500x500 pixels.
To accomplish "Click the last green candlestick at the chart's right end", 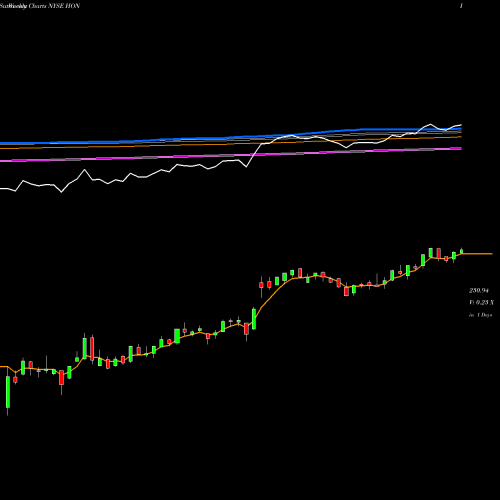I will (x=461, y=251).
